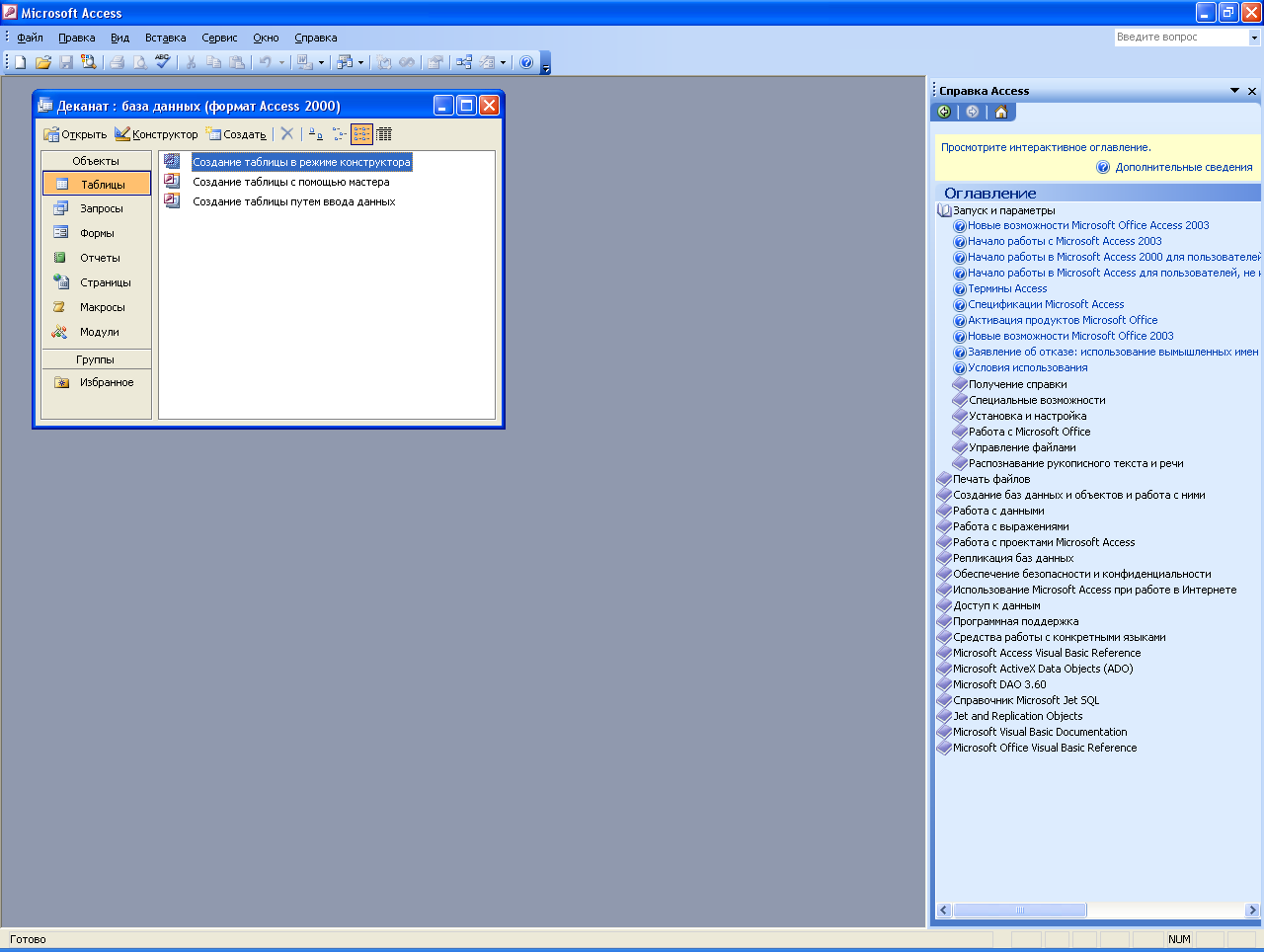Go forward in Справка Access pane

click(x=973, y=112)
